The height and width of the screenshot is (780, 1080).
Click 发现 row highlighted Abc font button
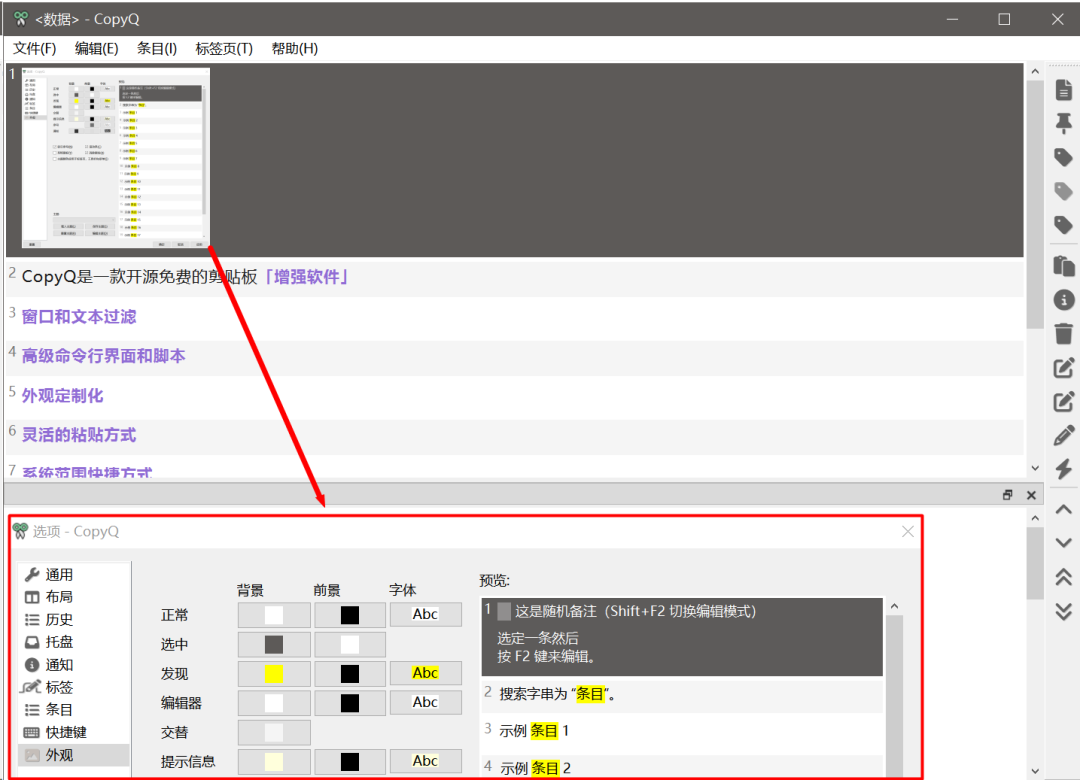[426, 673]
